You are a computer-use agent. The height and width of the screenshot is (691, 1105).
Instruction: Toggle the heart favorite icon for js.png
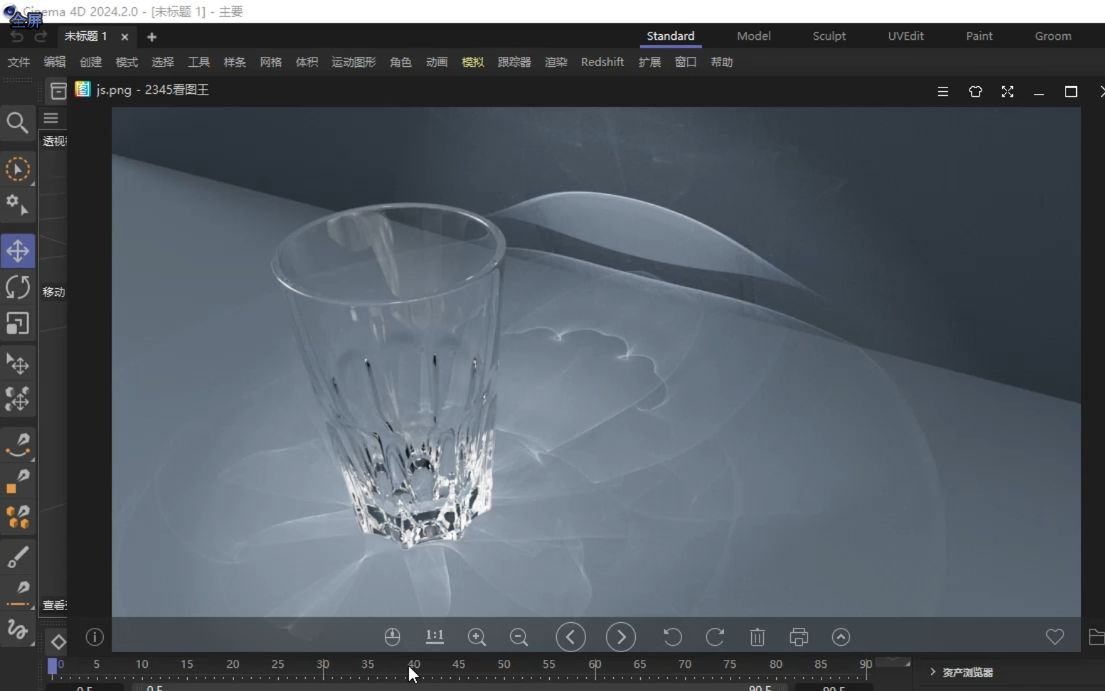tap(1055, 636)
